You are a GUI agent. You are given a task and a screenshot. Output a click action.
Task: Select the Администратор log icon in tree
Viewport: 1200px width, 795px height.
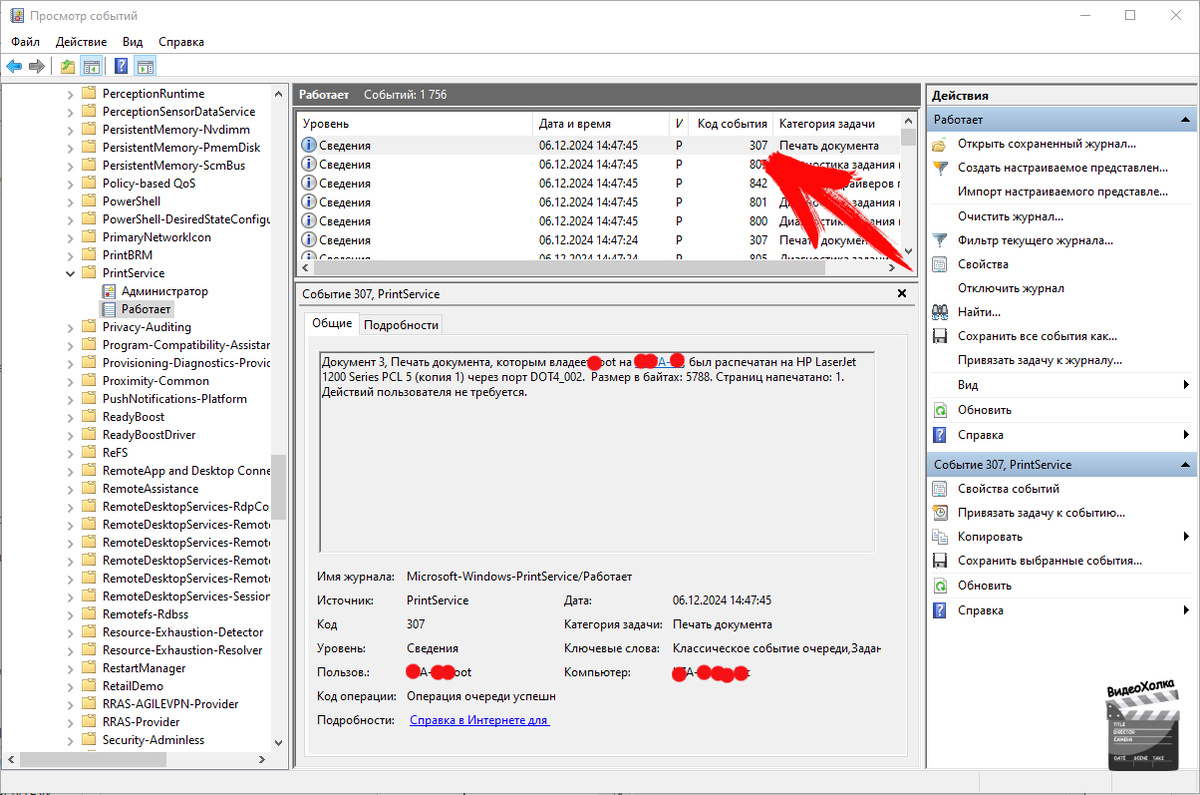click(109, 291)
